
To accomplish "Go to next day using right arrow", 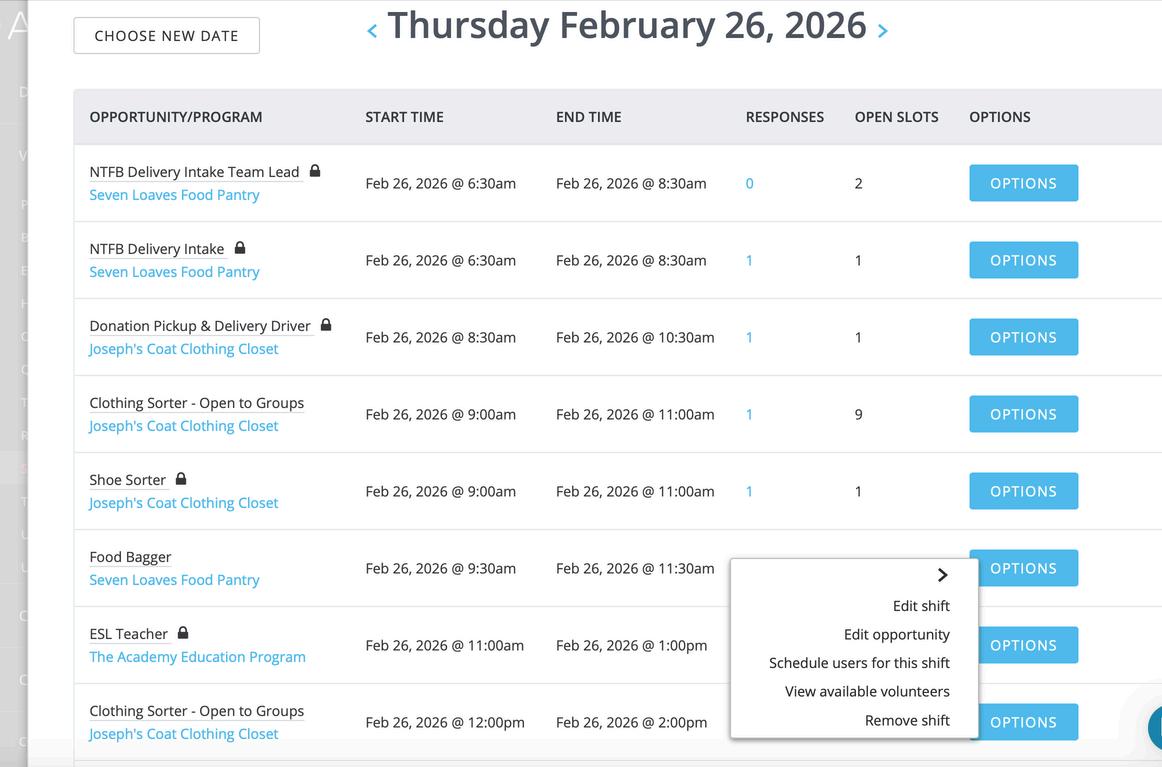I will coord(882,31).
